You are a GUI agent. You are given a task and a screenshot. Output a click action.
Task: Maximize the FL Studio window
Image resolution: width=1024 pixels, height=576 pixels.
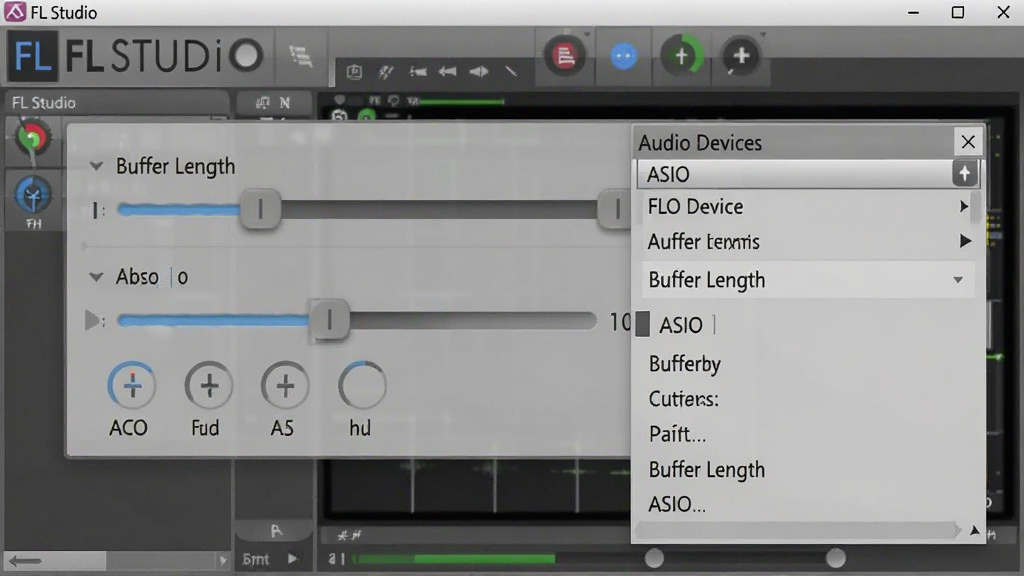tap(958, 12)
